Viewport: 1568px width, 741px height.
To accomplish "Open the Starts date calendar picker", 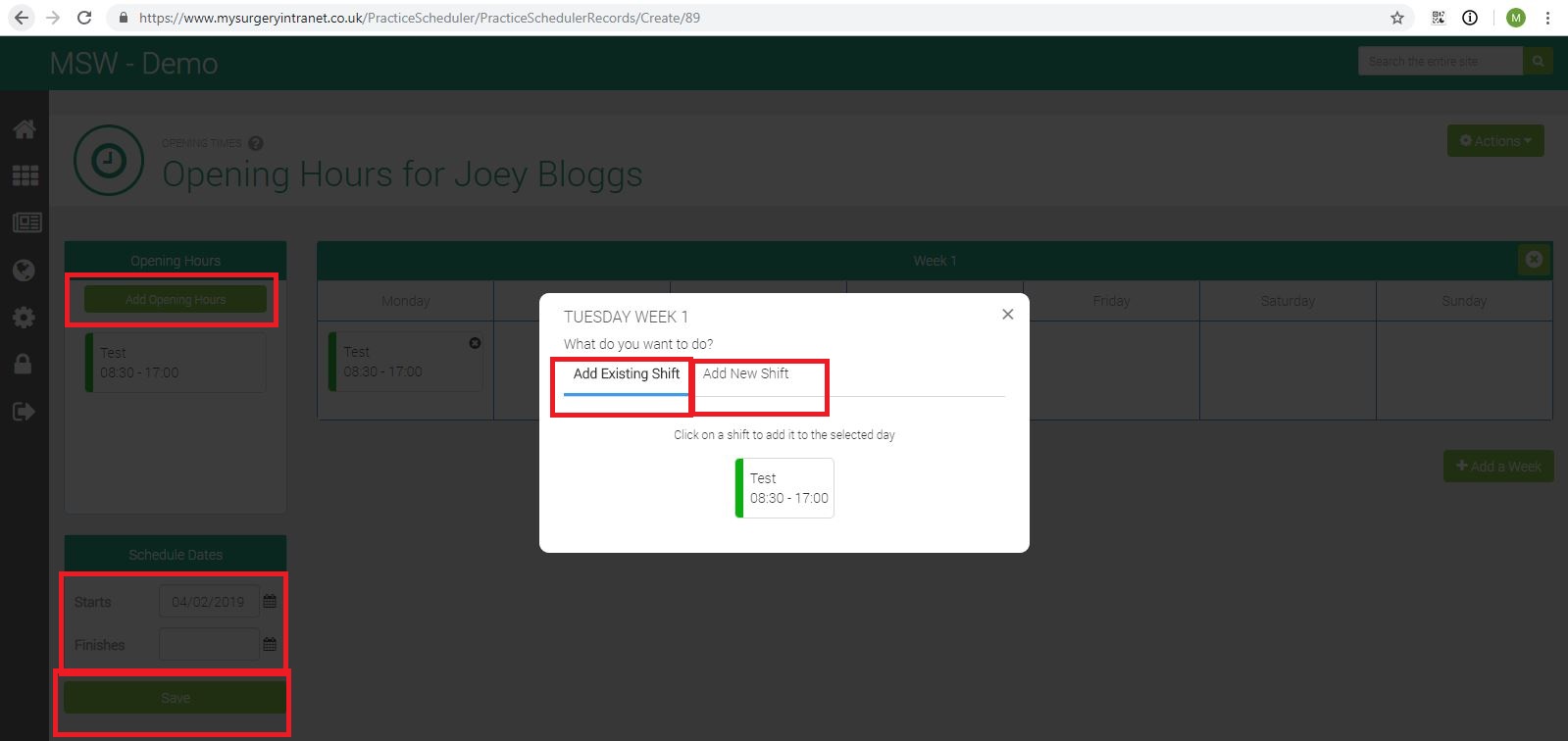I will (270, 601).
